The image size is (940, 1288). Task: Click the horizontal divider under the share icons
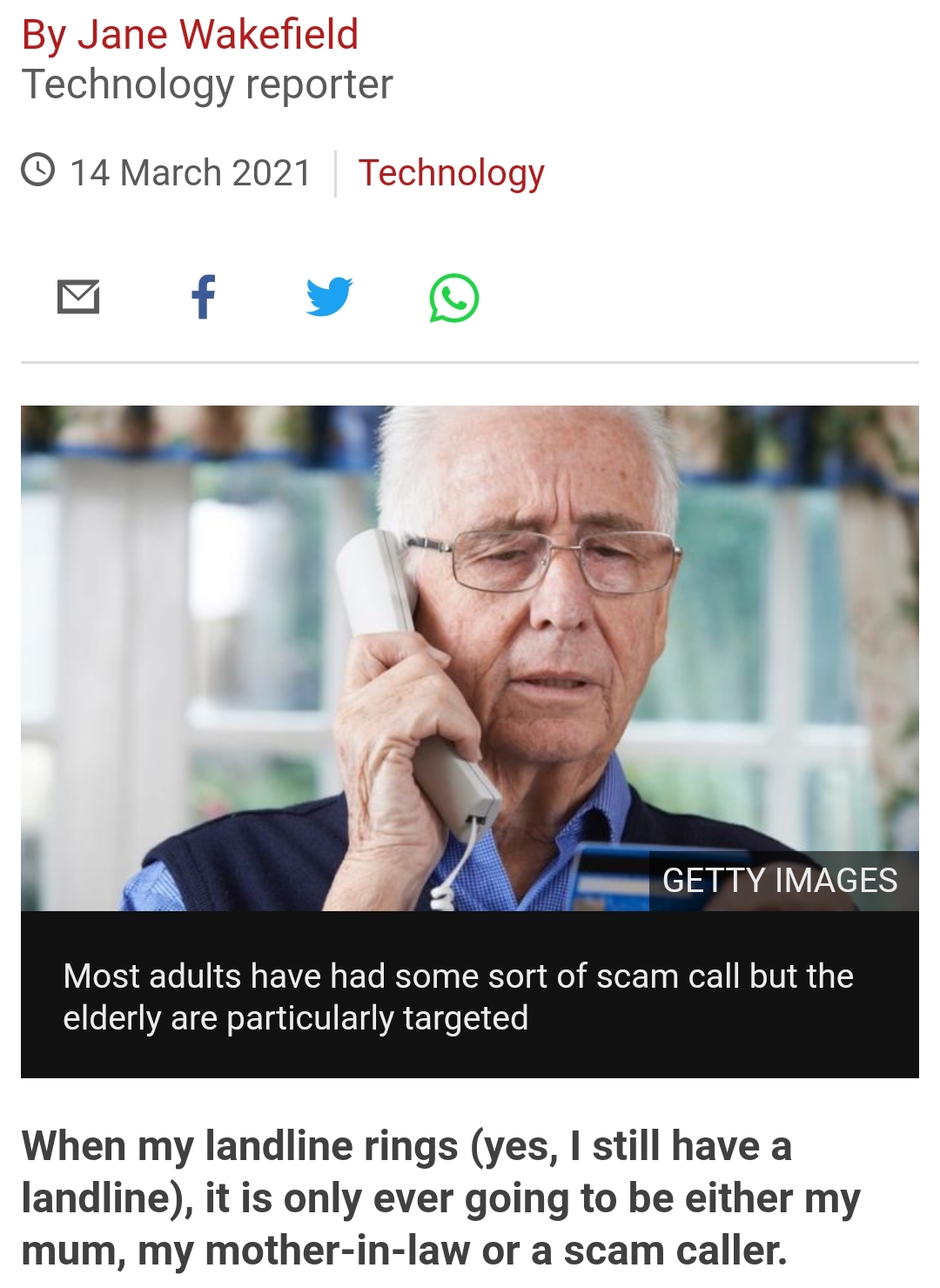470,362
